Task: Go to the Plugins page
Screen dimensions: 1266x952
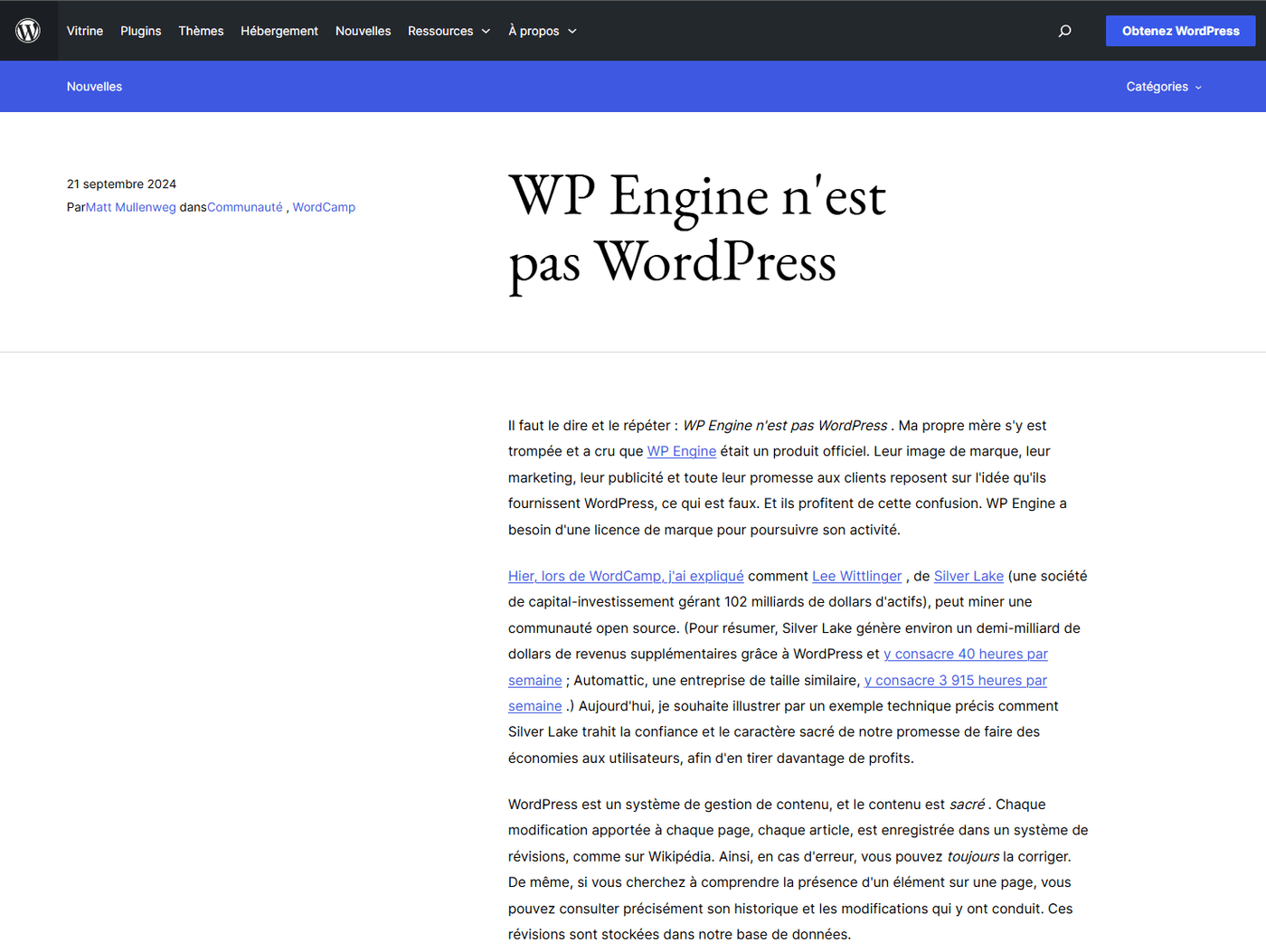Action: pyautogui.click(x=141, y=31)
